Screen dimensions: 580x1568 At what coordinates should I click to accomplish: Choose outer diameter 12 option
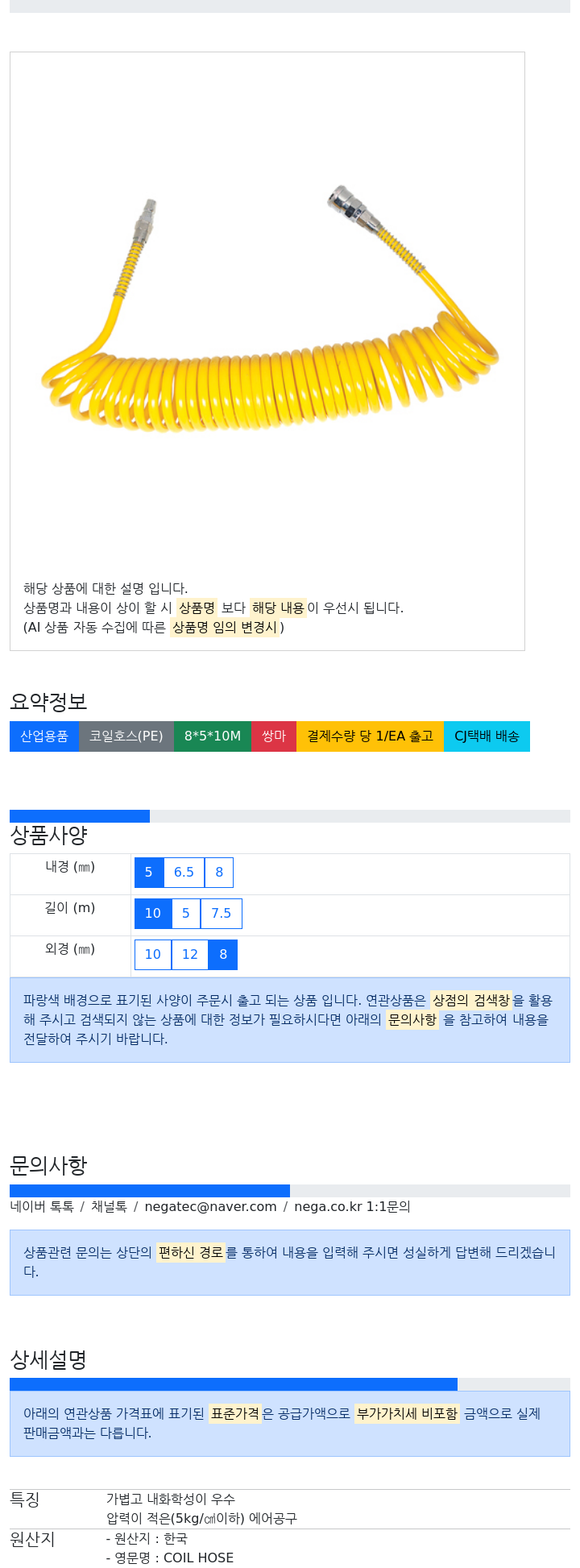pyautogui.click(x=190, y=955)
